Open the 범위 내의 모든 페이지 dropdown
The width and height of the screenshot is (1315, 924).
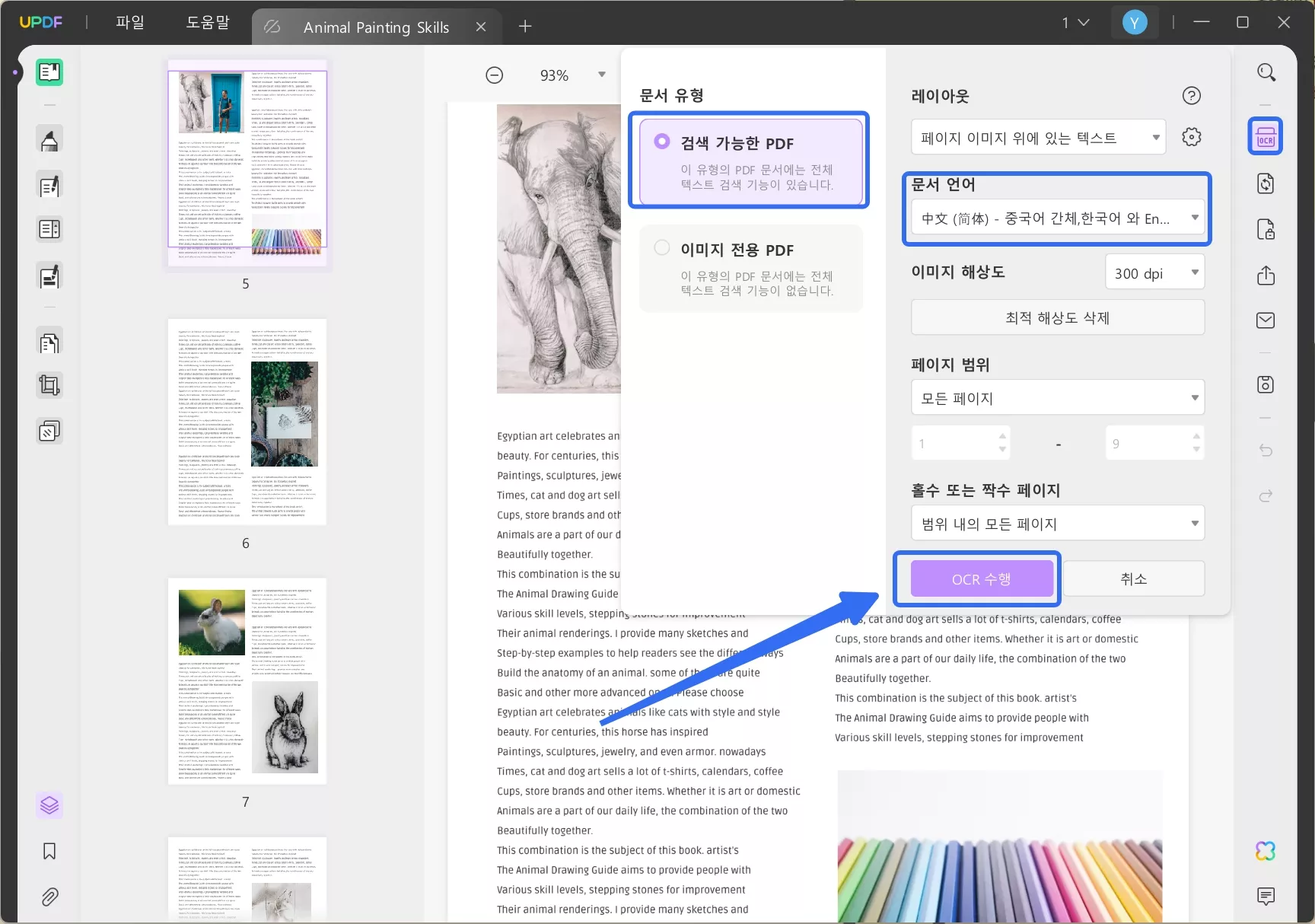click(x=1058, y=524)
